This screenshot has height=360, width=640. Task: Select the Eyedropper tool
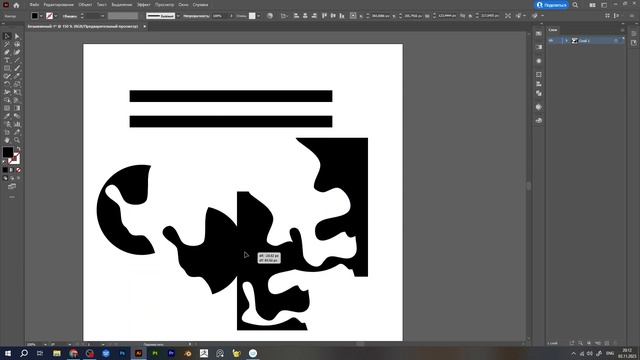point(7,116)
